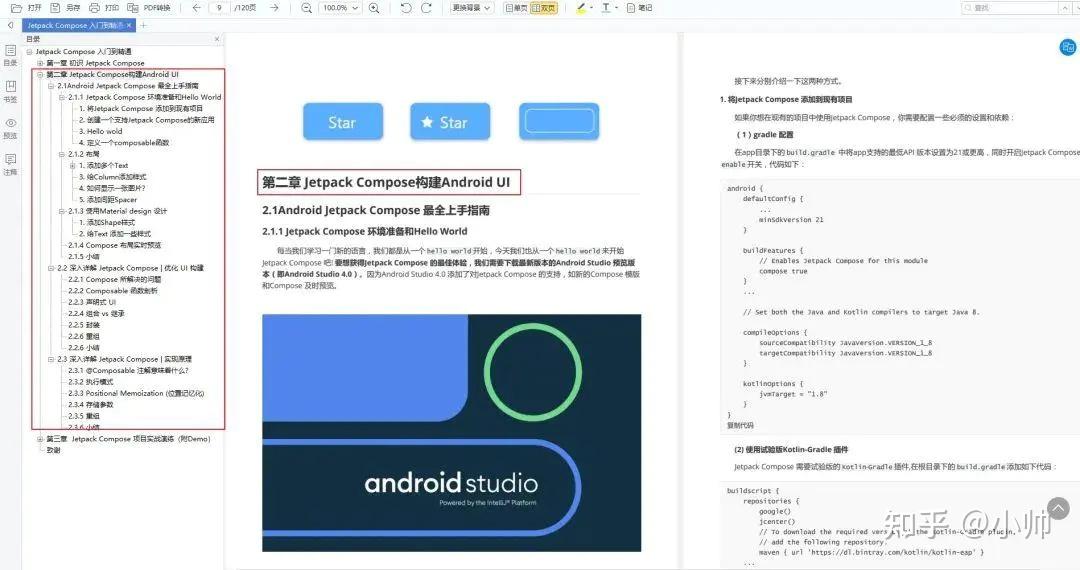This screenshot has width=1080, height=570.
Task: Open the 笔记 (Notes) tool
Action: click(x=639, y=8)
